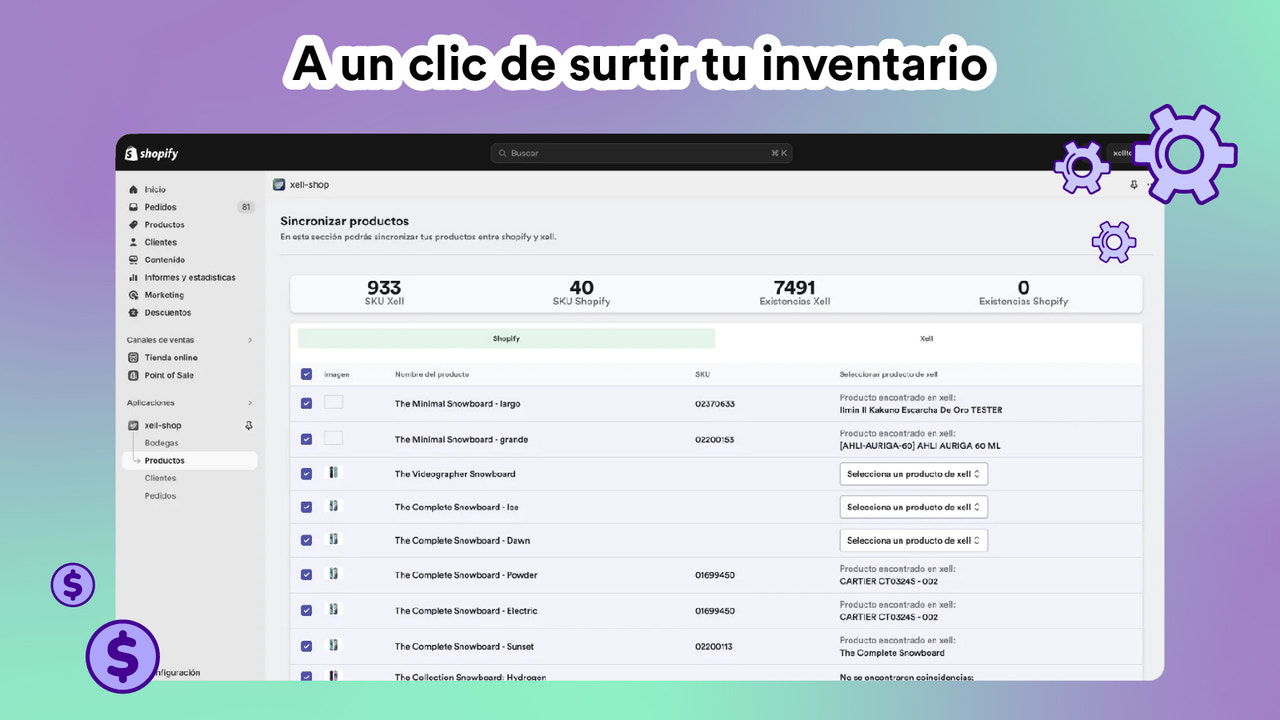Click the Seleccionar producto de xell column header
The image size is (1280, 720).
click(888, 374)
